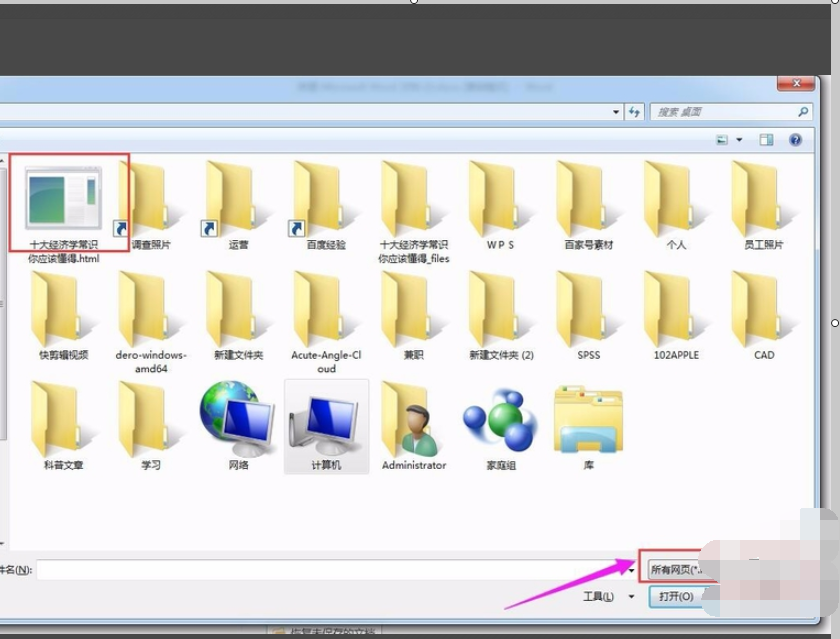The width and height of the screenshot is (840, 639).
Task: Select the 计算机 computer icon
Action: 326,426
